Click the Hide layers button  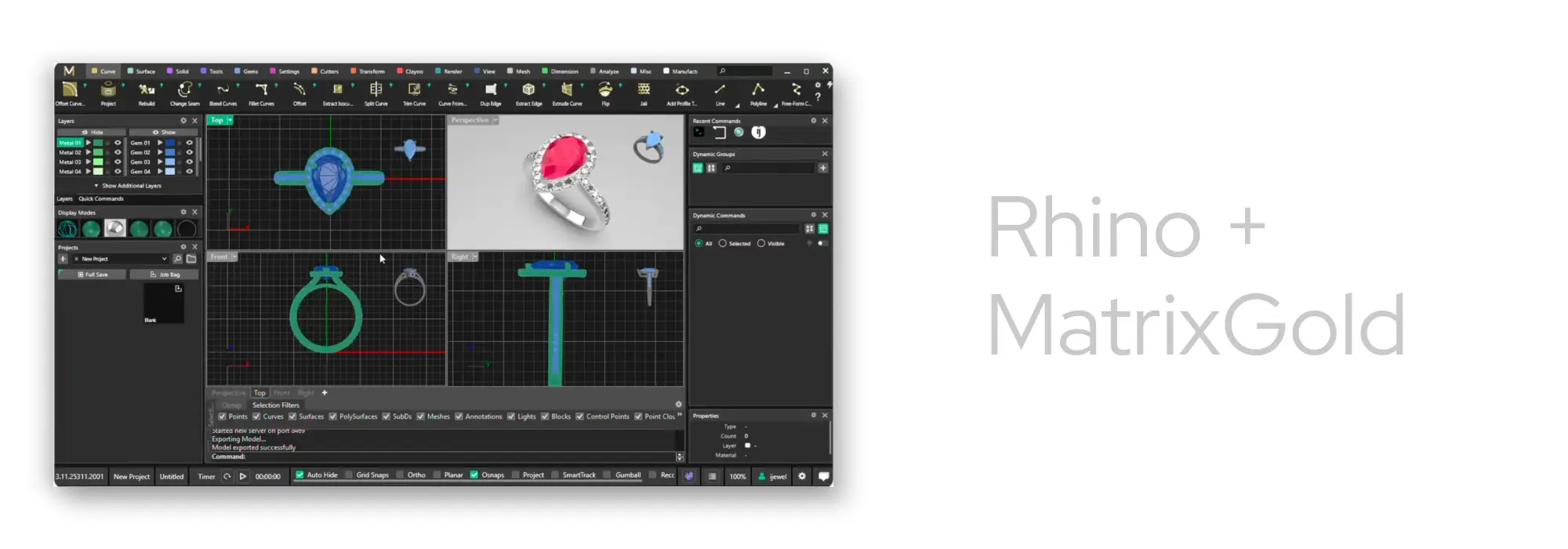pos(92,133)
